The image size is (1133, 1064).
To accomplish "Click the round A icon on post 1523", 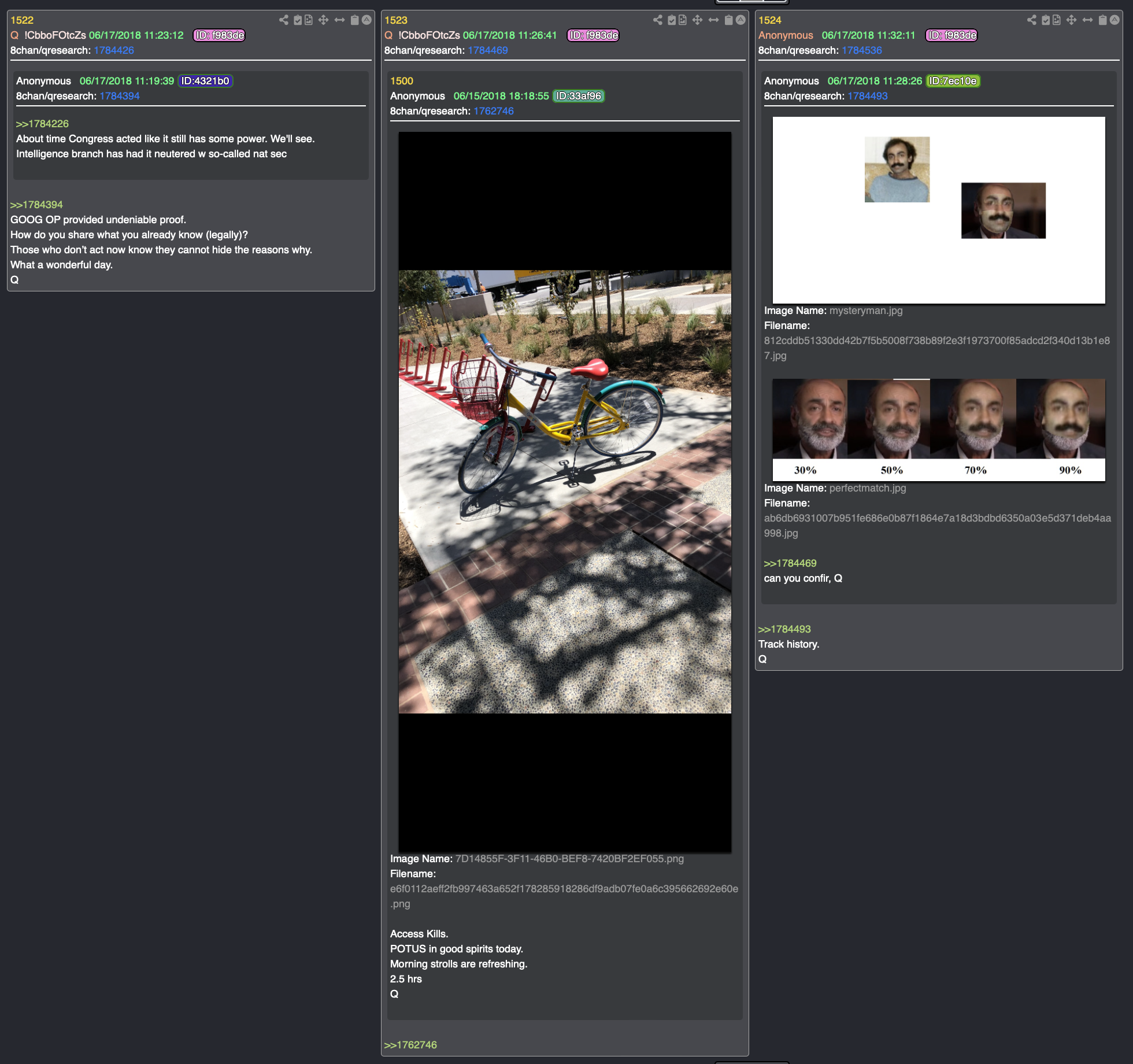I will click(x=740, y=20).
